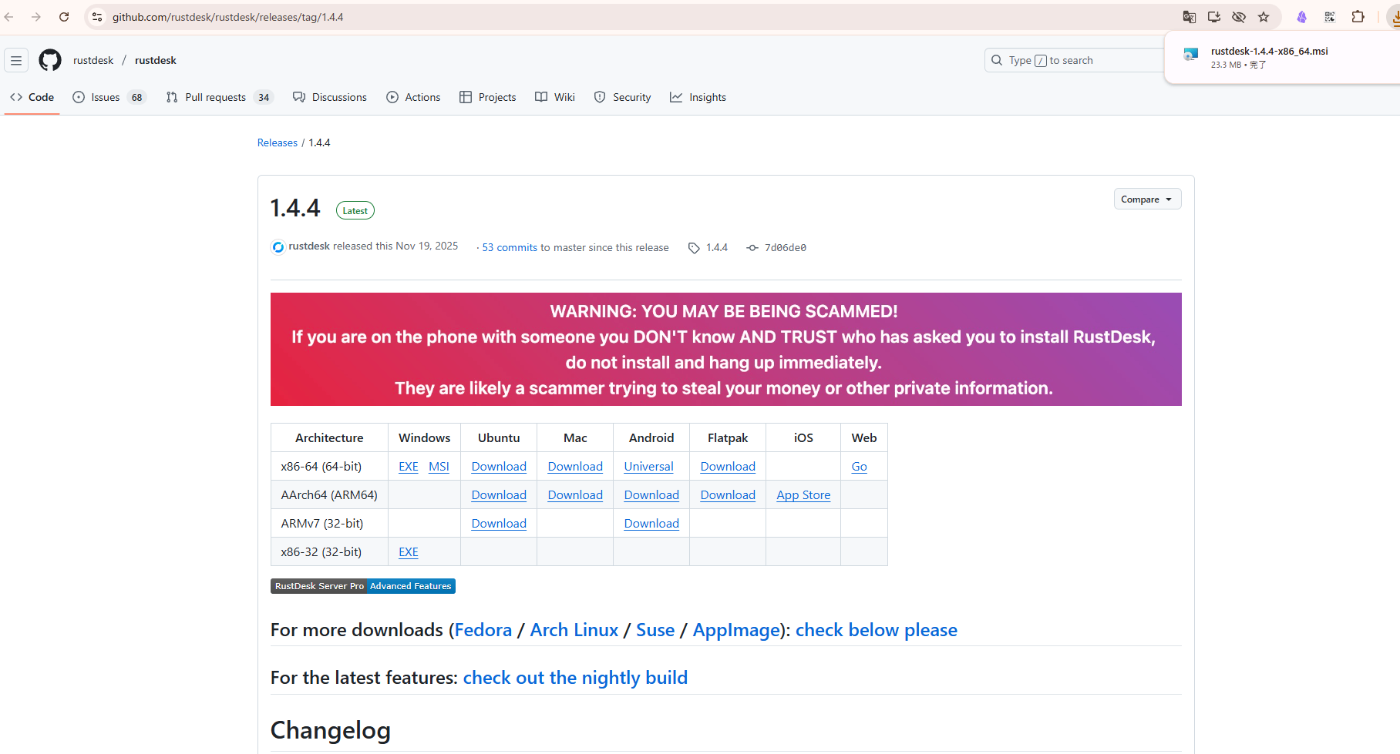Download Flatpak AArch64 build

(x=728, y=495)
